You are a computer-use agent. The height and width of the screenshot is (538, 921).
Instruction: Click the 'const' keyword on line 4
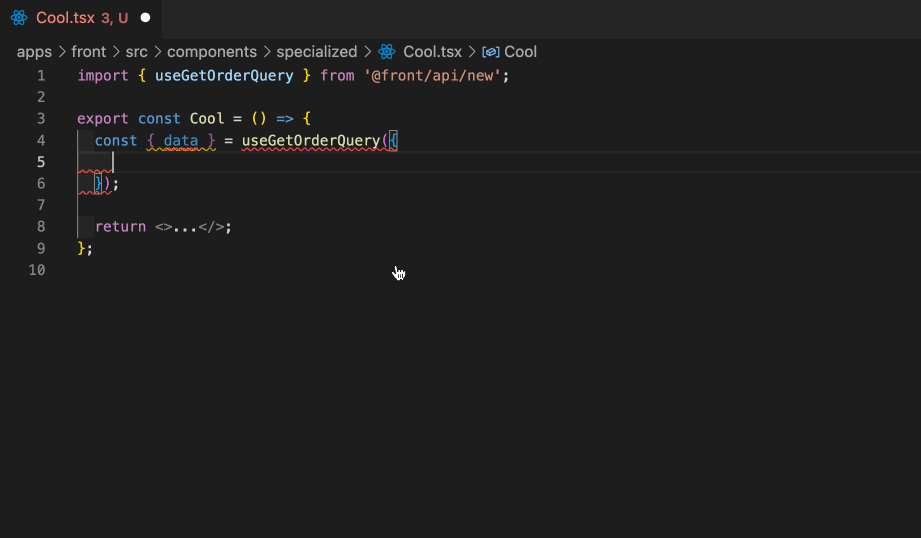click(x=116, y=140)
